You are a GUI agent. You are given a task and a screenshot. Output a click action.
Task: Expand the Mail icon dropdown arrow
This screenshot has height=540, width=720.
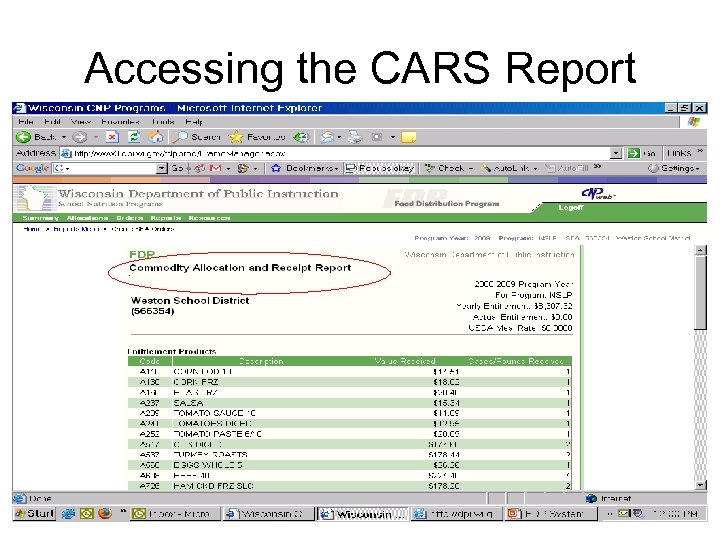pyautogui.click(x=339, y=137)
